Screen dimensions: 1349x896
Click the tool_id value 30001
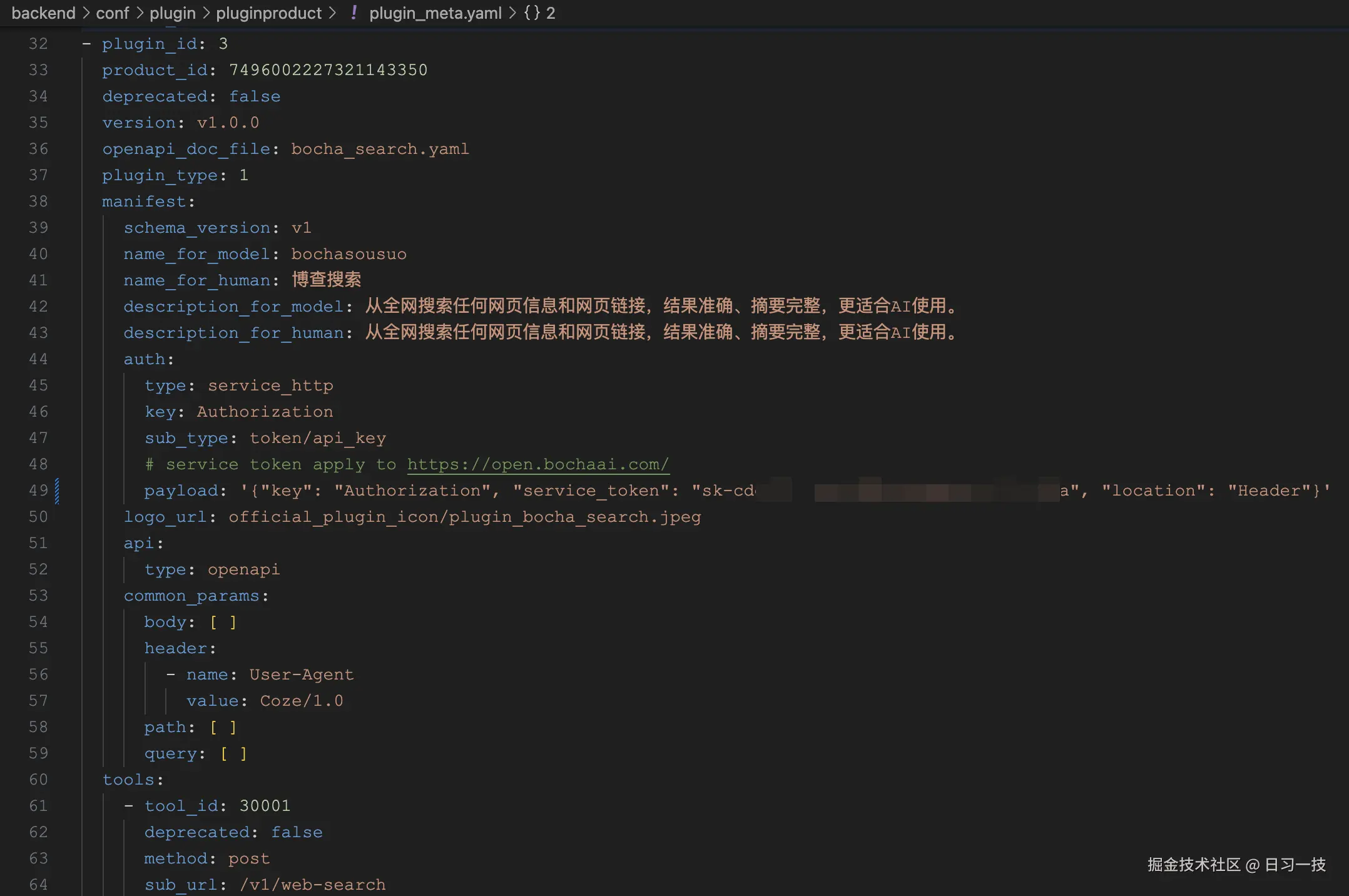click(264, 806)
